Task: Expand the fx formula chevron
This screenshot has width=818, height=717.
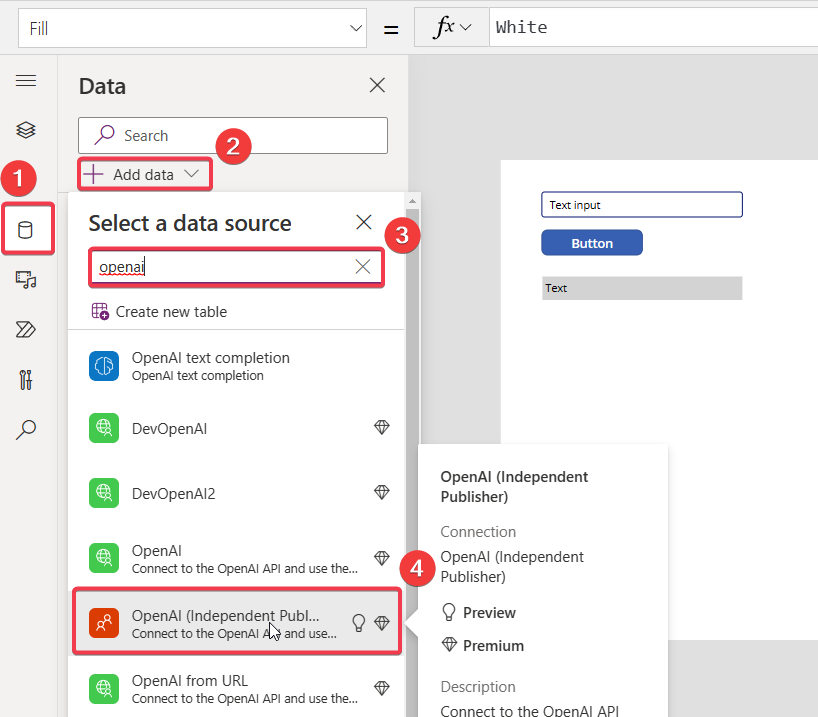Action: [465, 27]
